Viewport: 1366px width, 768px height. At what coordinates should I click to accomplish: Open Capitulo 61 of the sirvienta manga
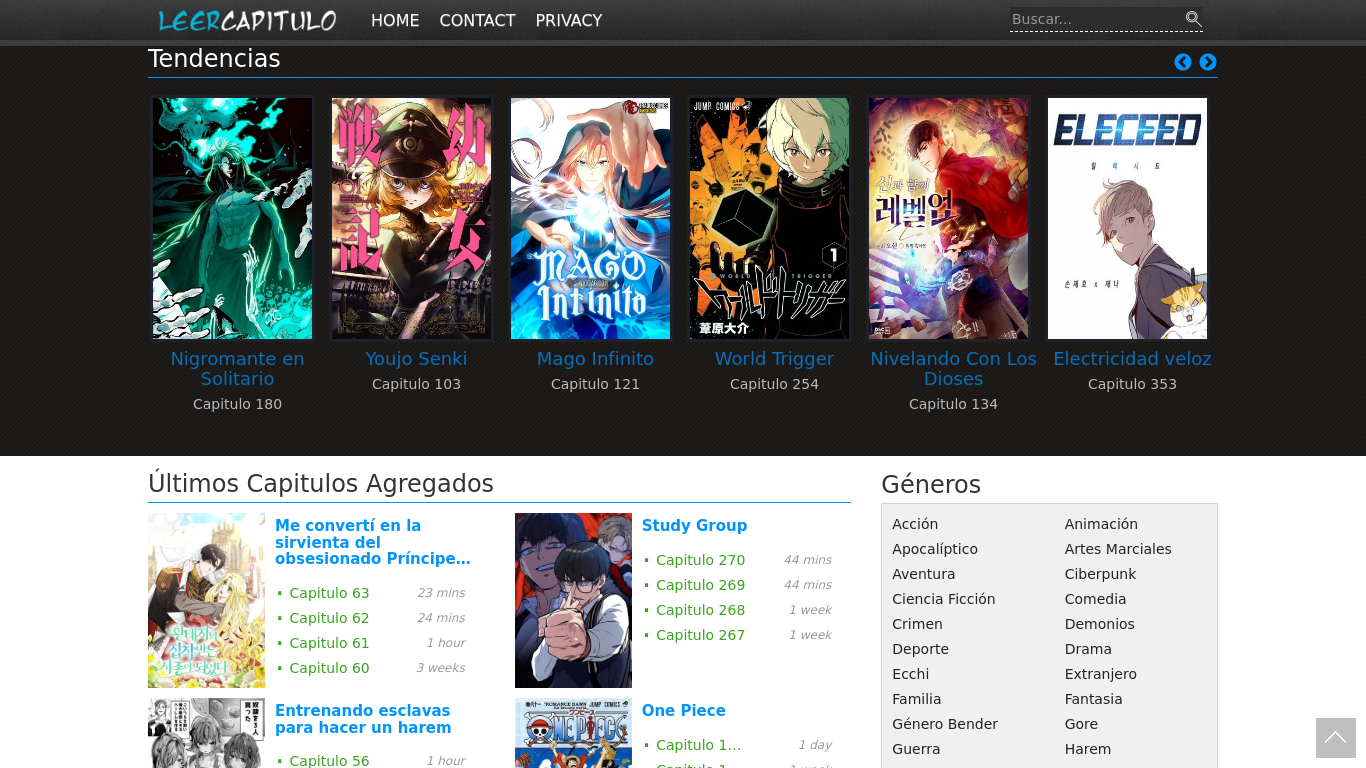(x=329, y=643)
